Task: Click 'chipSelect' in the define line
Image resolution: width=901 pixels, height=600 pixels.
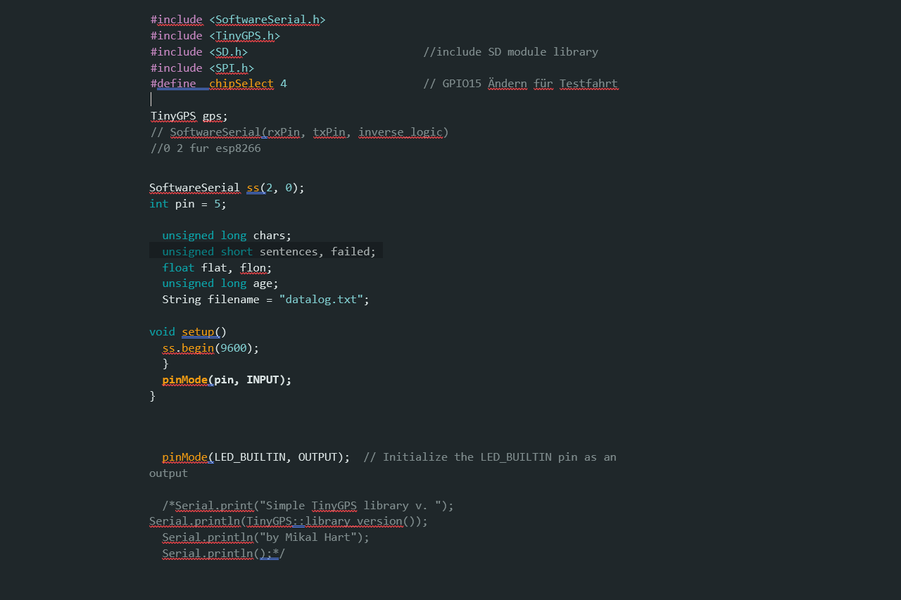Action: coord(241,84)
